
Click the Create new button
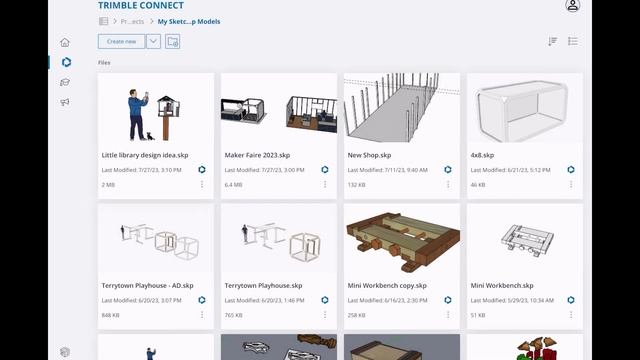tap(121, 42)
